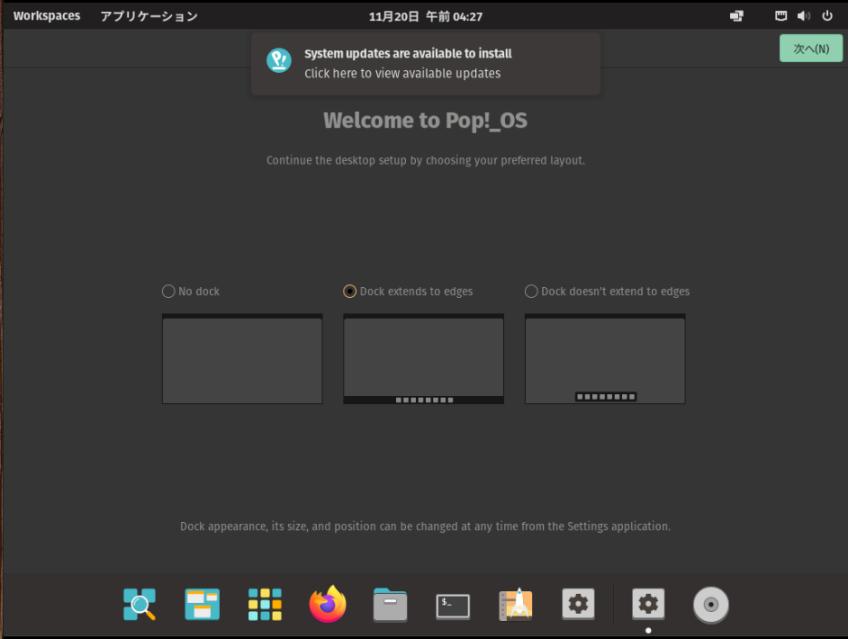The image size is (848, 639).
Task: Open the Pop!_Shop launcher search icon in dock
Action: pyautogui.click(x=139, y=604)
